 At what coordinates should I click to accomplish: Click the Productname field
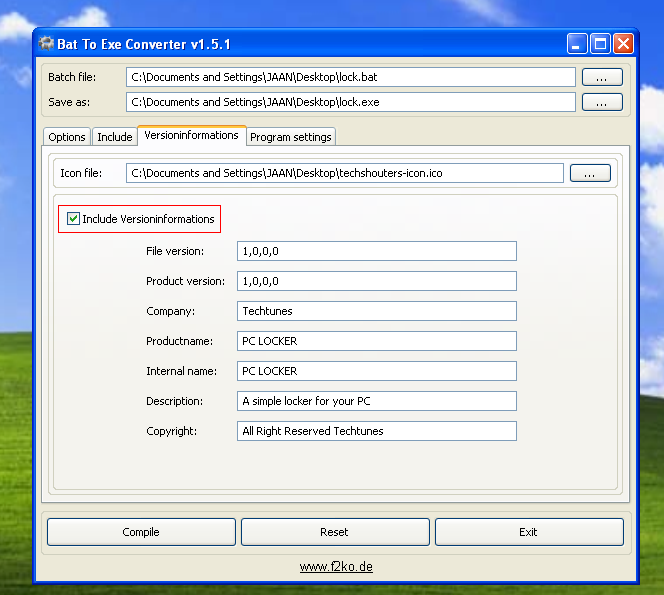pyautogui.click(x=376, y=341)
